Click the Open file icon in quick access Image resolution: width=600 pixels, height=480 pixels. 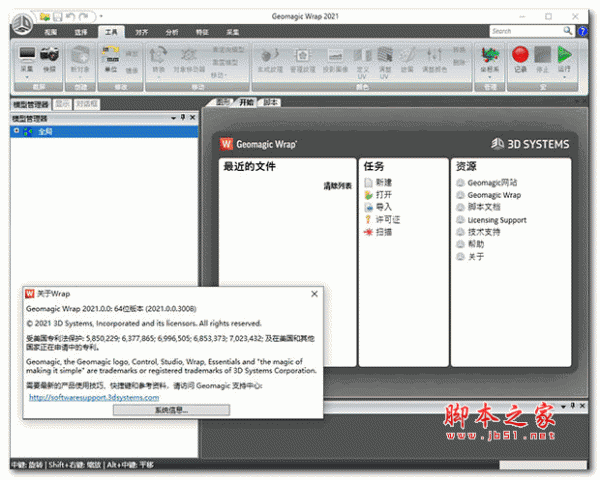tap(45, 17)
